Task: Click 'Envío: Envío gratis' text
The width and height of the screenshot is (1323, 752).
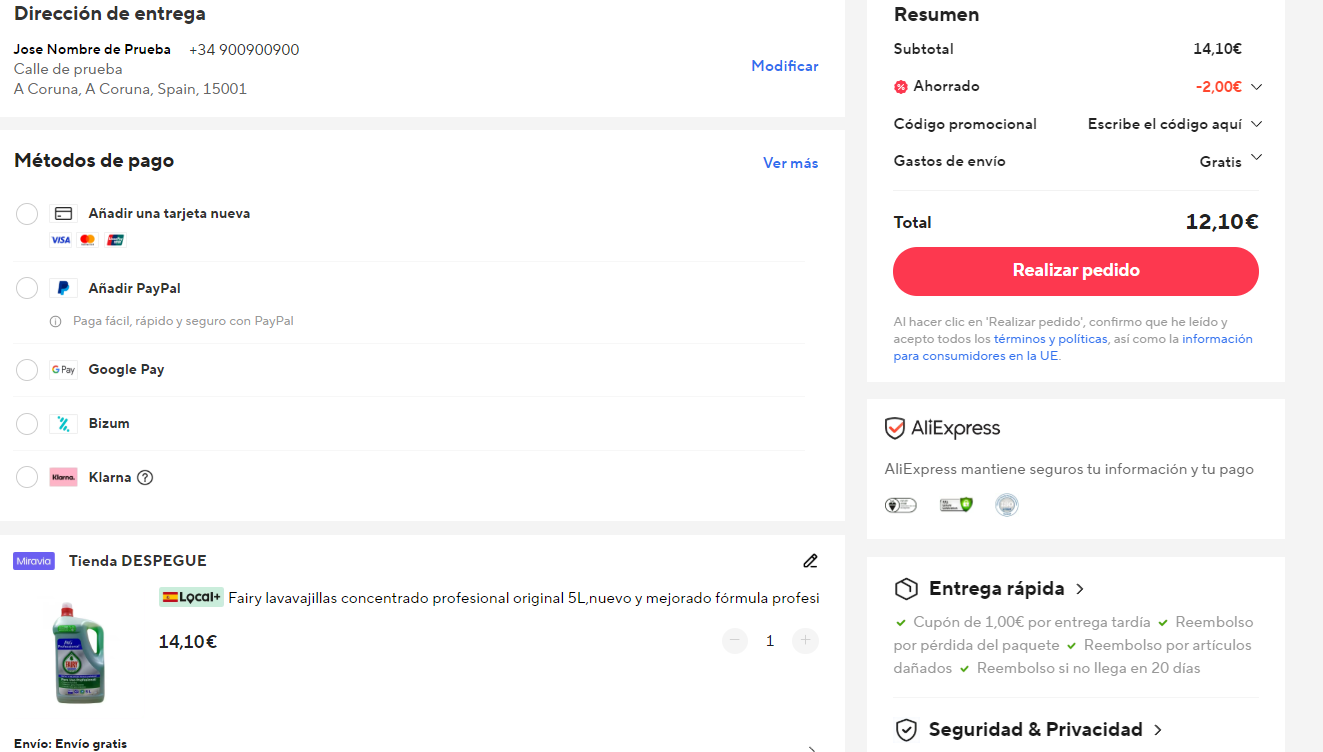Action: click(x=70, y=744)
